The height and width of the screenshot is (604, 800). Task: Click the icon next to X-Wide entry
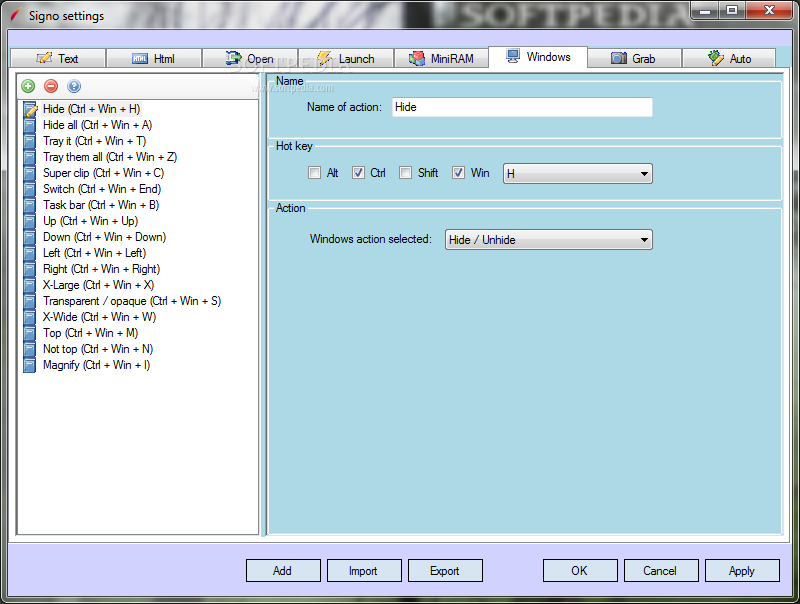[x=30, y=317]
